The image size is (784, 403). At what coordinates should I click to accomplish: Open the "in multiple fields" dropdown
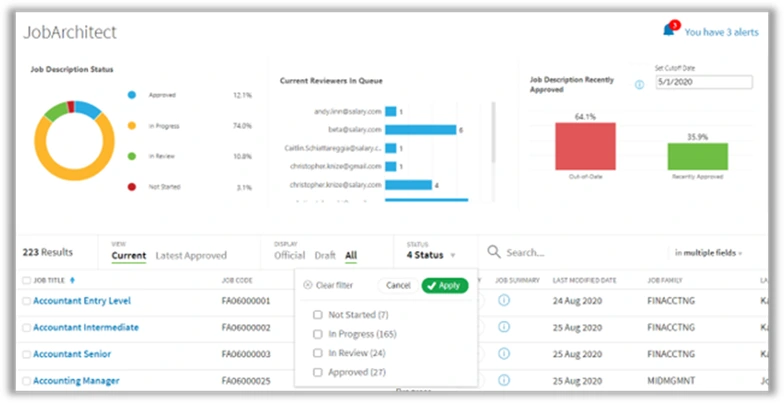(708, 253)
